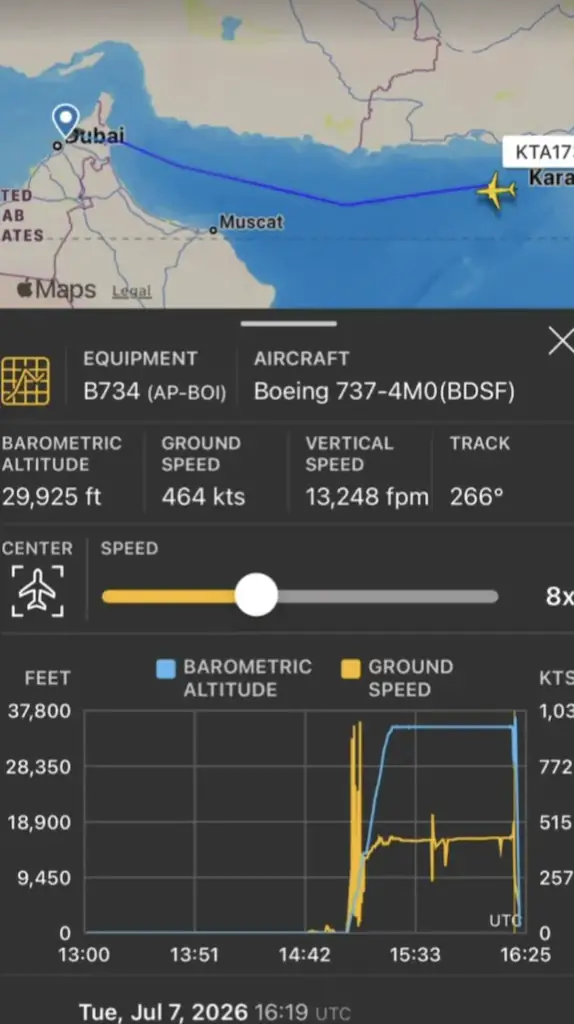This screenshot has height=1024, width=574.
Task: Tap the 464 kts ground speed
Action: click(x=203, y=497)
